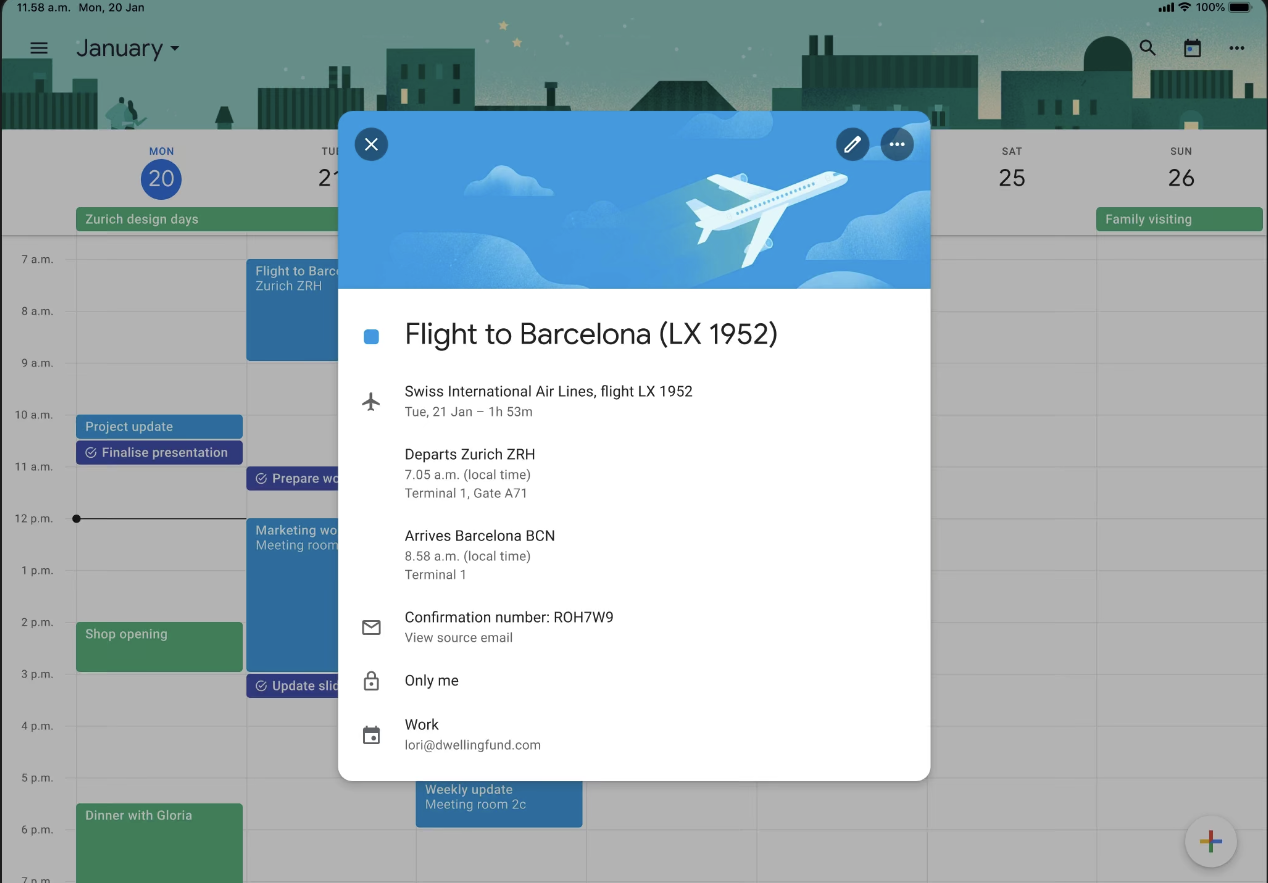The image size is (1268, 883).
Task: Open the View source email link
Action: (x=459, y=638)
